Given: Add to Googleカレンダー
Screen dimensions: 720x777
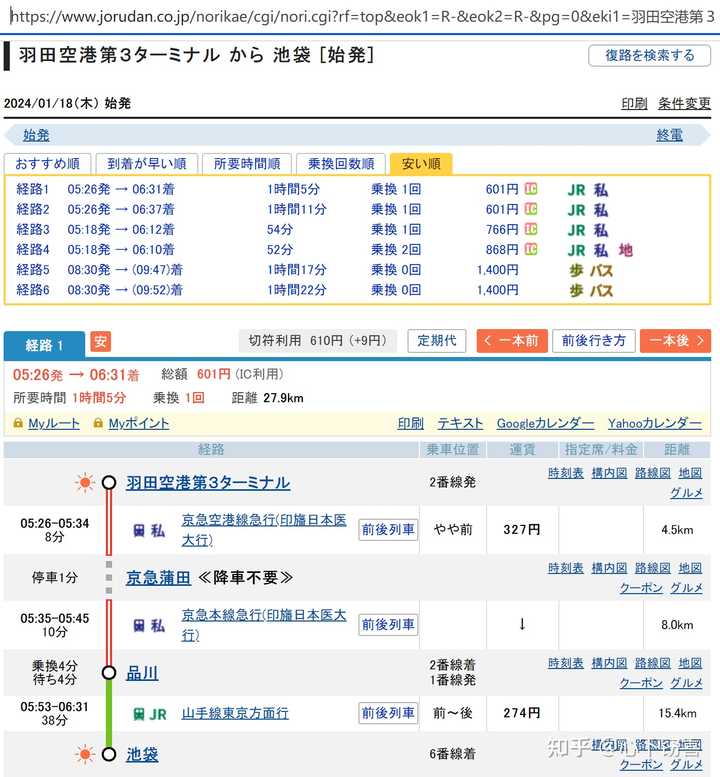Looking at the screenshot, I should point(546,424).
